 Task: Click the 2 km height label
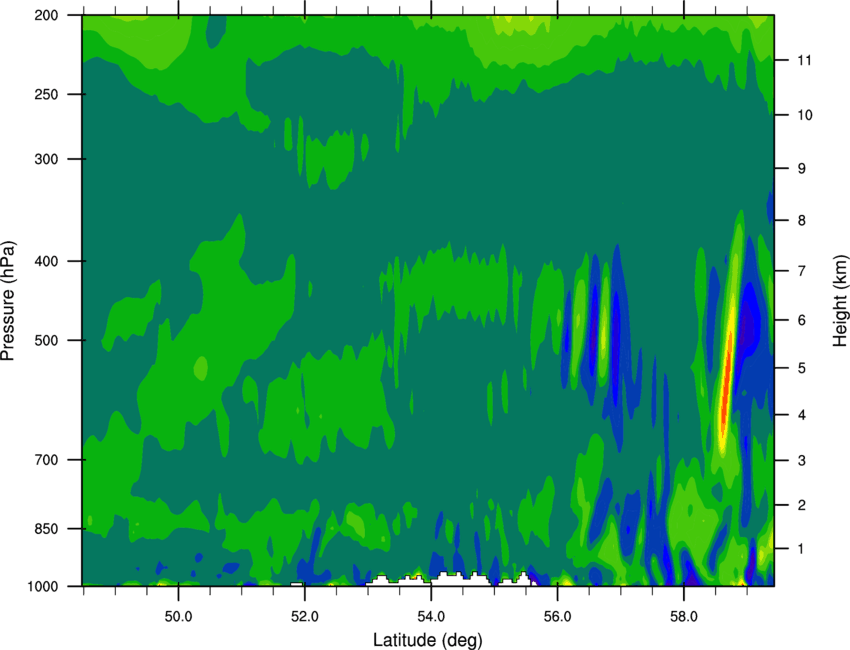(802, 505)
